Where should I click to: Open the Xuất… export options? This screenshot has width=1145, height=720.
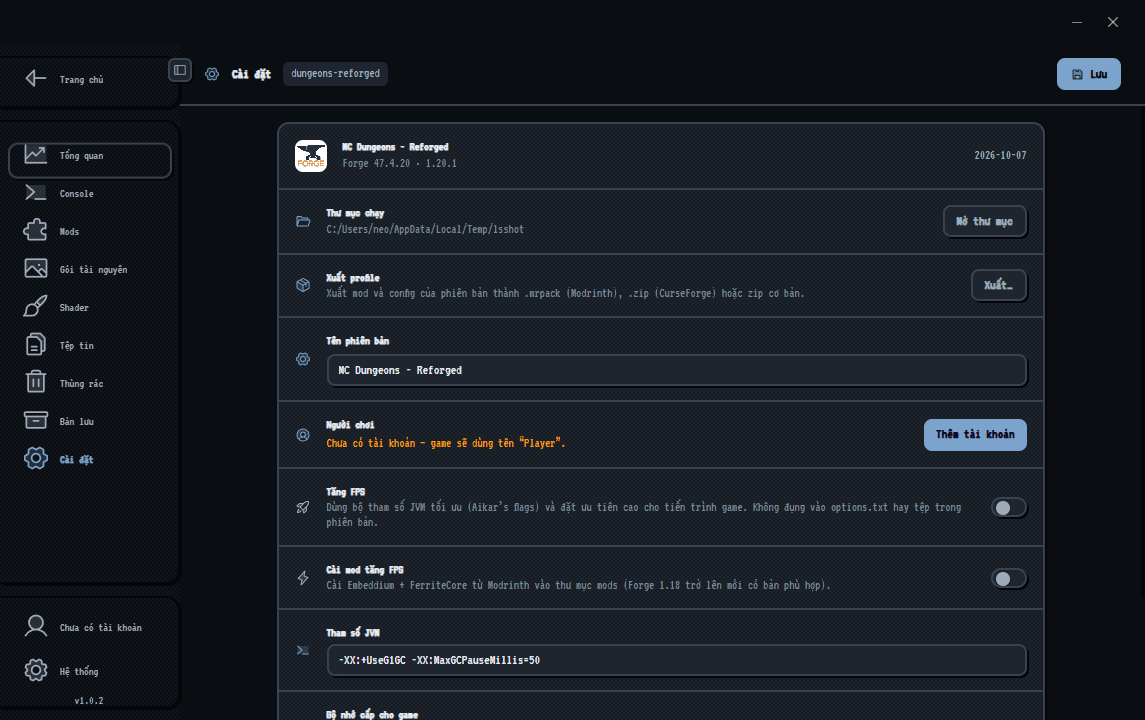click(x=998, y=285)
